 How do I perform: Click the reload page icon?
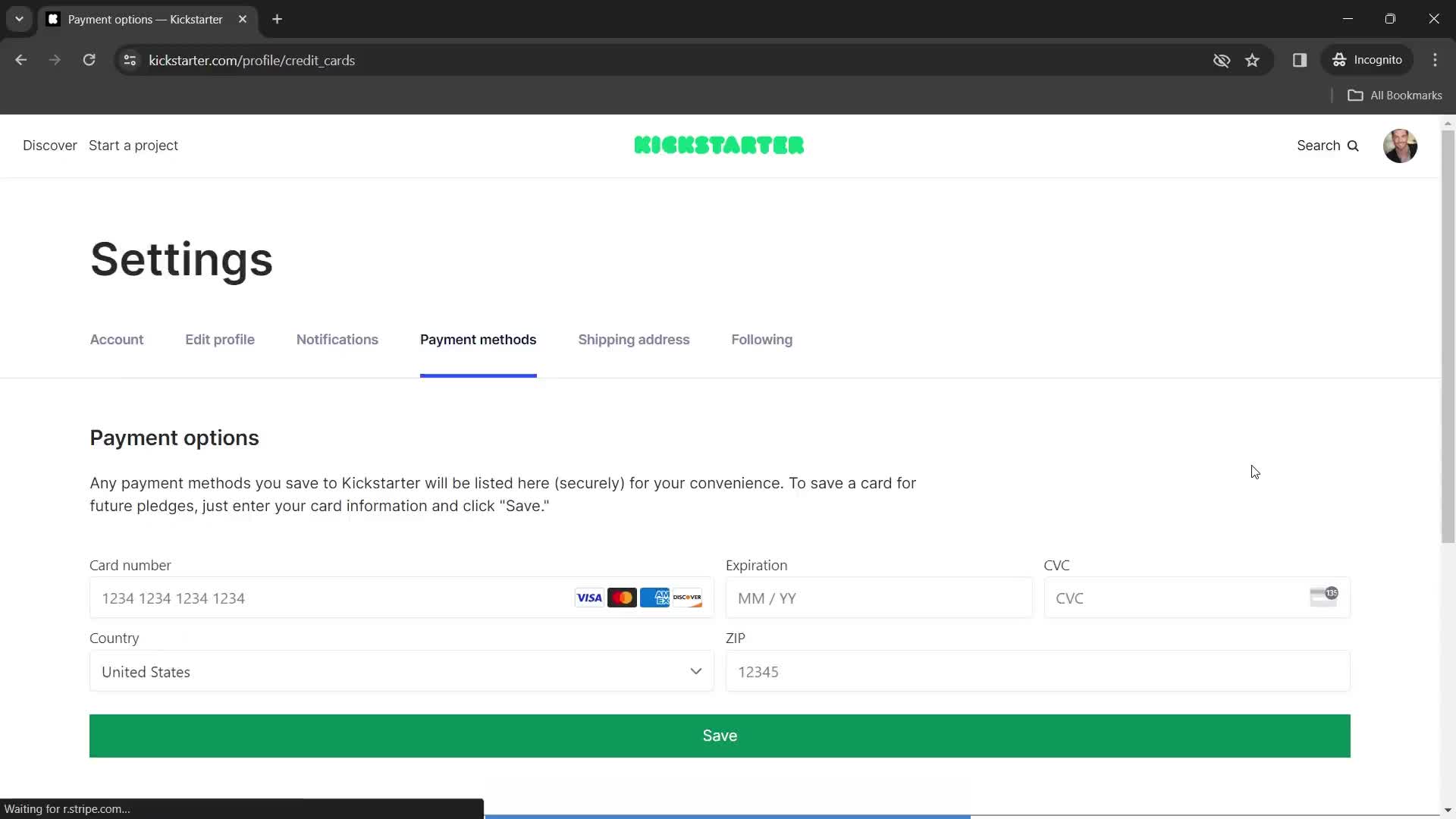click(89, 60)
